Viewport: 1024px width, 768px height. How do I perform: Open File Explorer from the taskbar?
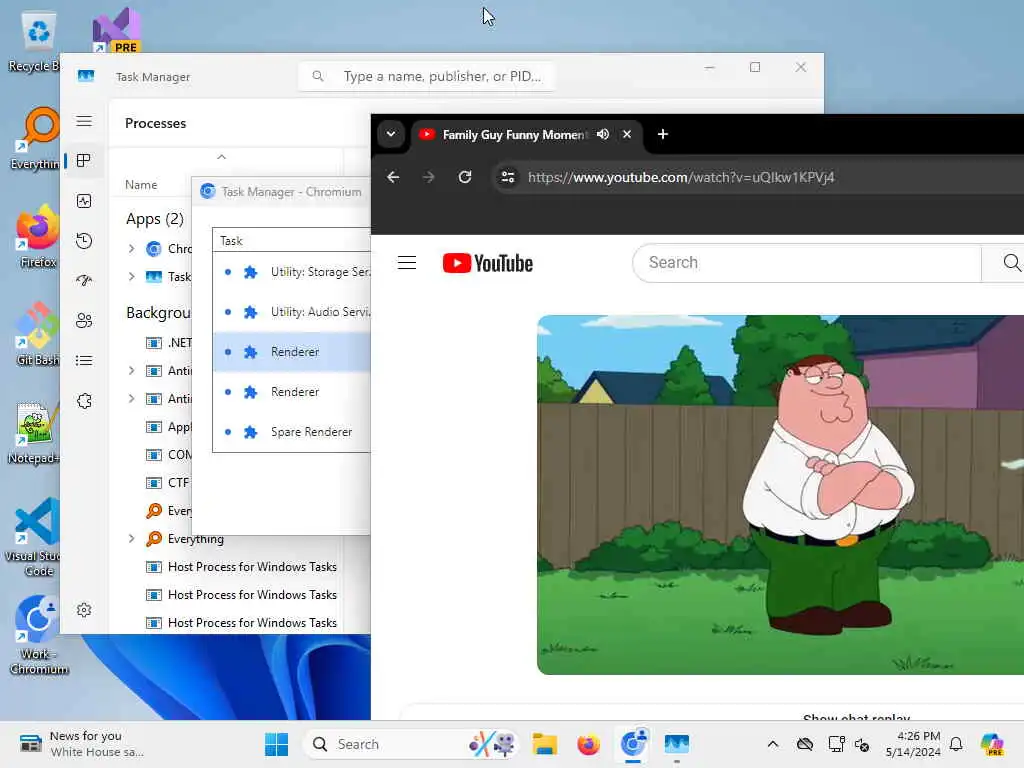tap(544, 744)
